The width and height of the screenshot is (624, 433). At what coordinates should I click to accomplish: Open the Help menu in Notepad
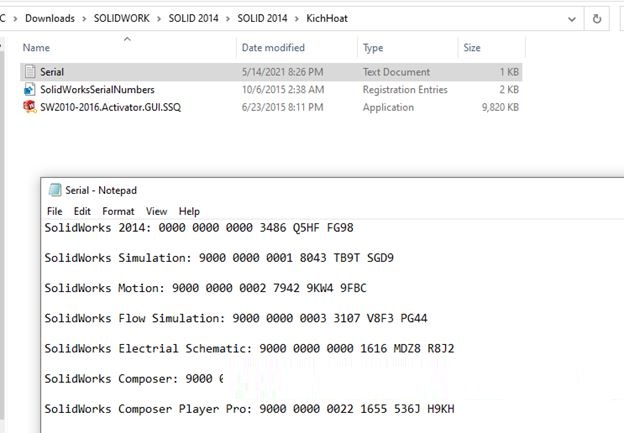pyautogui.click(x=189, y=211)
